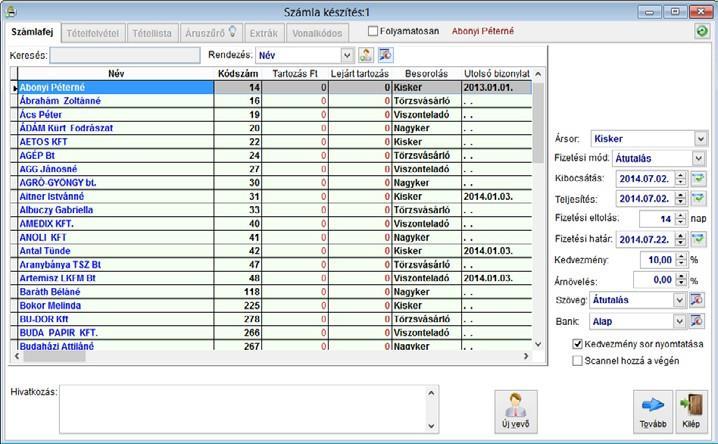Open the Fizetési mód dropdown
The image size is (718, 444).
click(x=698, y=158)
